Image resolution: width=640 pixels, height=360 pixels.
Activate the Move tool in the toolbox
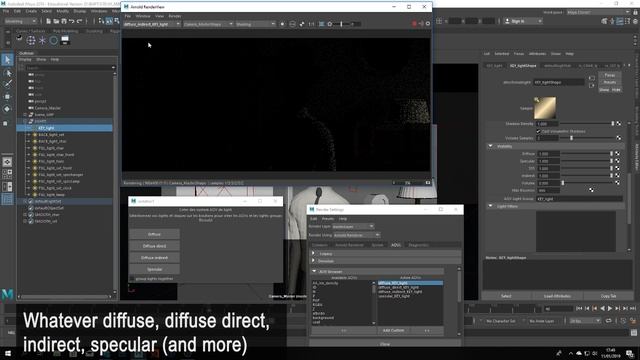click(x=7, y=97)
